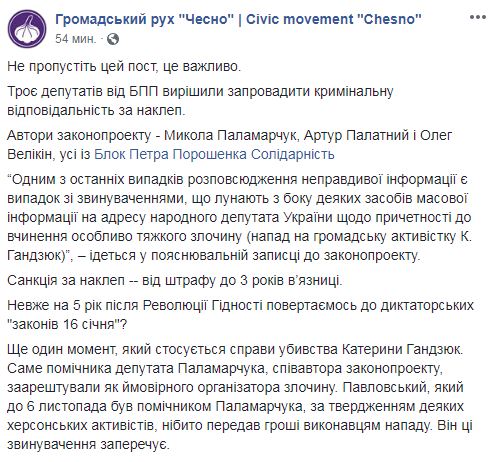The image size is (493, 462).
Task: Click the paragraph about Троє депутатів від БПП
Action: (200, 101)
